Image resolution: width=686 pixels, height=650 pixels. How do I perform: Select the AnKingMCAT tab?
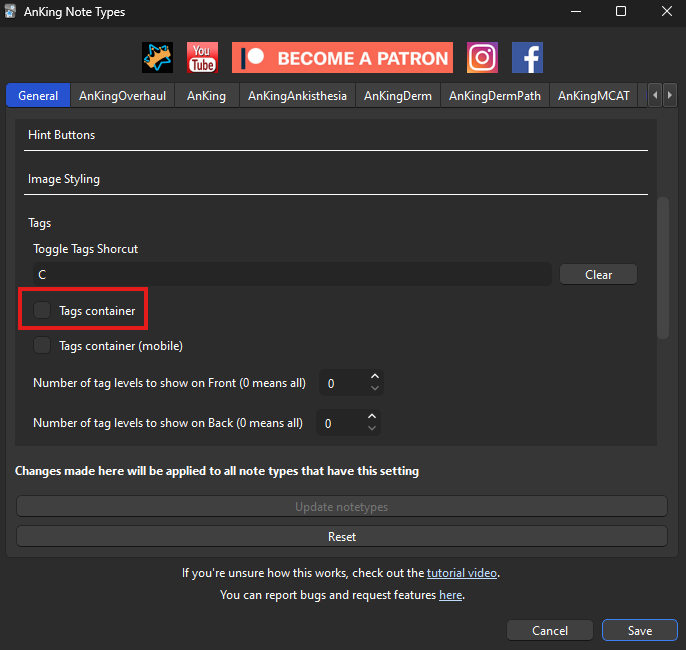click(594, 96)
